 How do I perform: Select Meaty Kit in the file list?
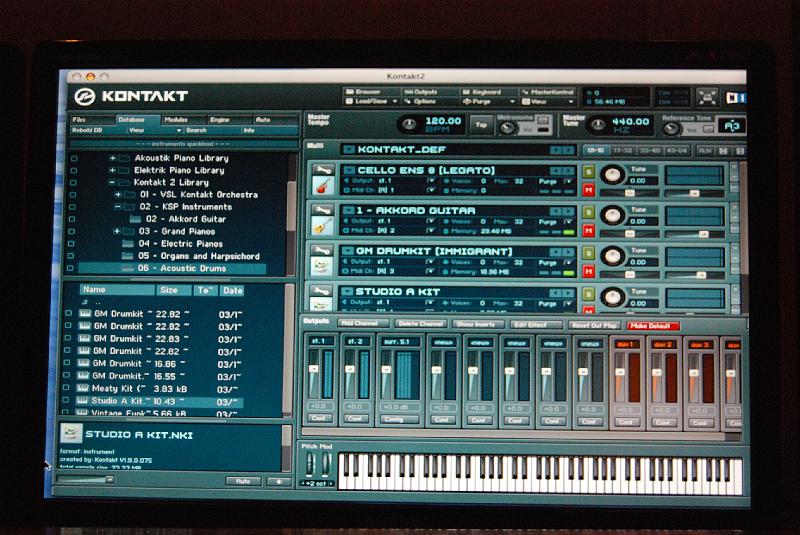pos(118,388)
